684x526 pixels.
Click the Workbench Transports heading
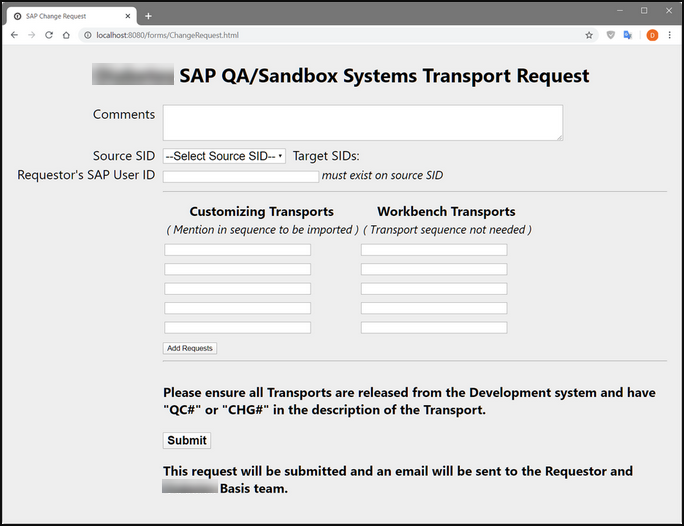446,212
